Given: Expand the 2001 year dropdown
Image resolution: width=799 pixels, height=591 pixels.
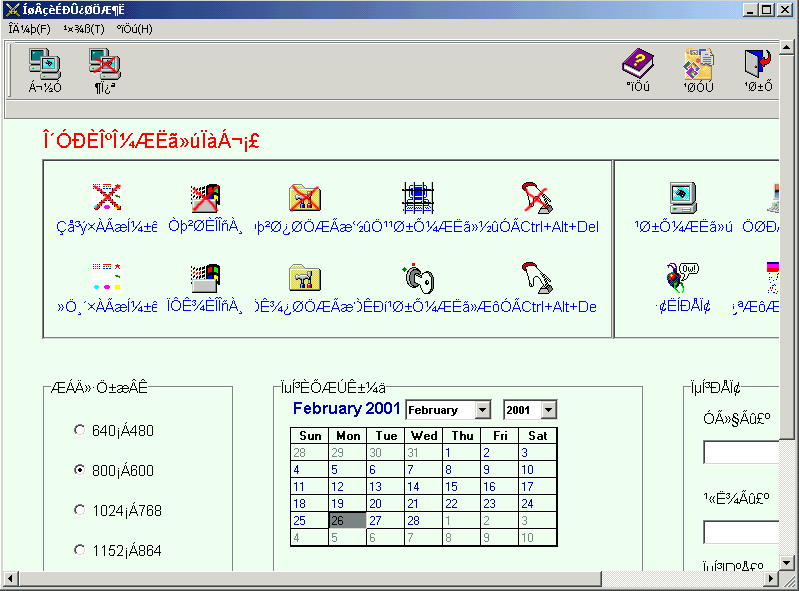Looking at the screenshot, I should click(x=548, y=410).
